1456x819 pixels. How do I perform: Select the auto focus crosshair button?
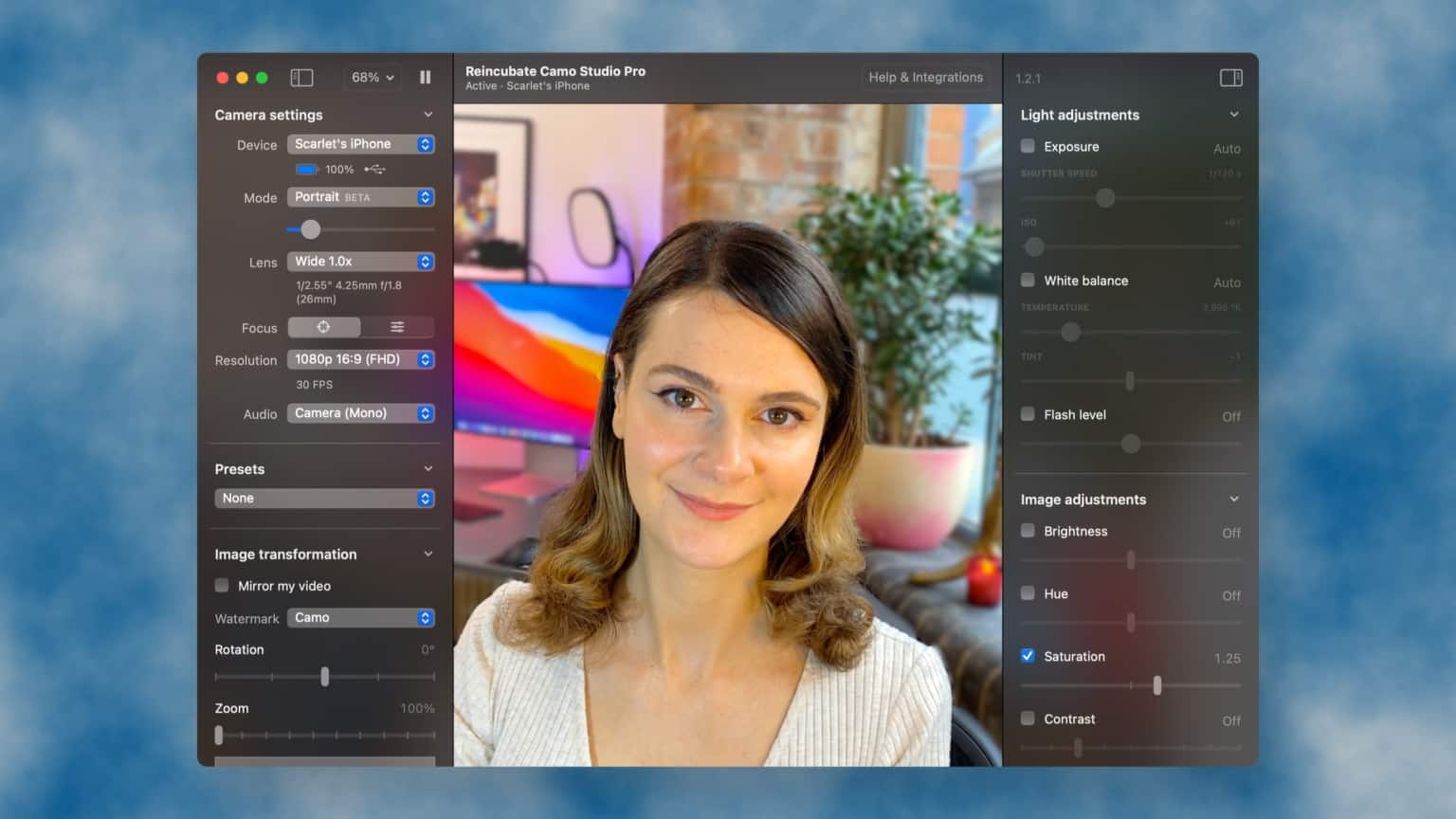324,327
